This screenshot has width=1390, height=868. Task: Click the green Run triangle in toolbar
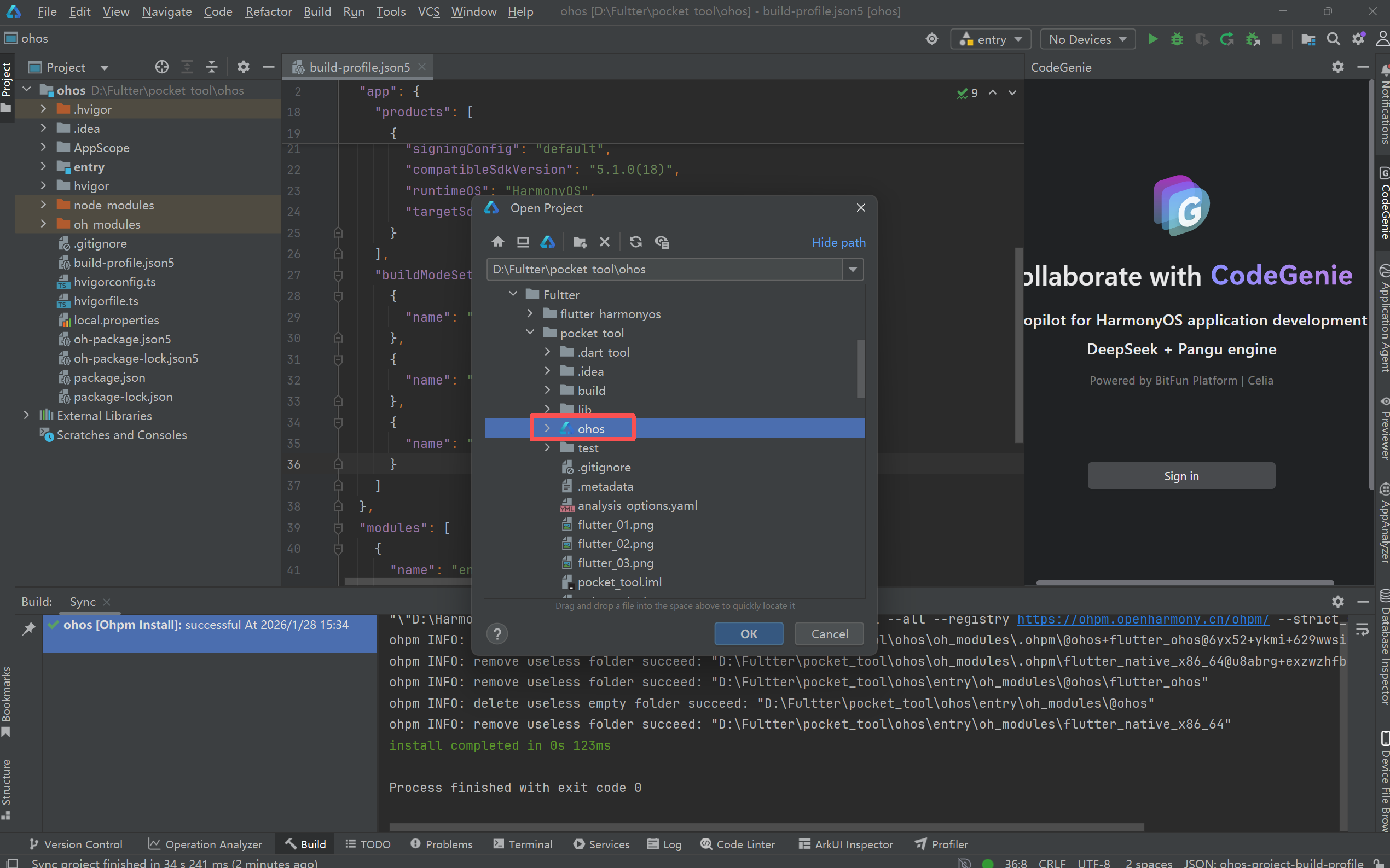click(x=1152, y=39)
